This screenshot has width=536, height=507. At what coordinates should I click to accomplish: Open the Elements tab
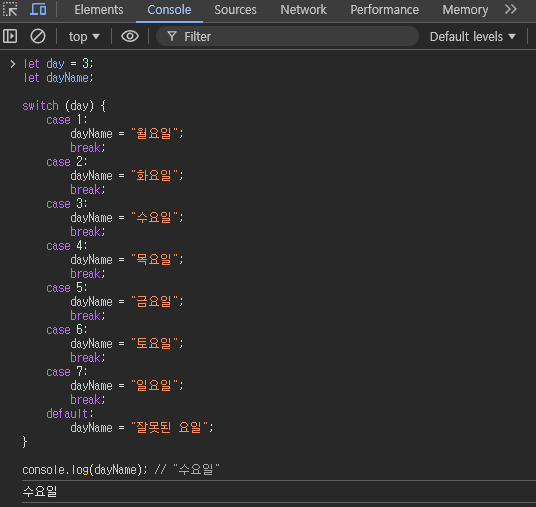coord(99,10)
